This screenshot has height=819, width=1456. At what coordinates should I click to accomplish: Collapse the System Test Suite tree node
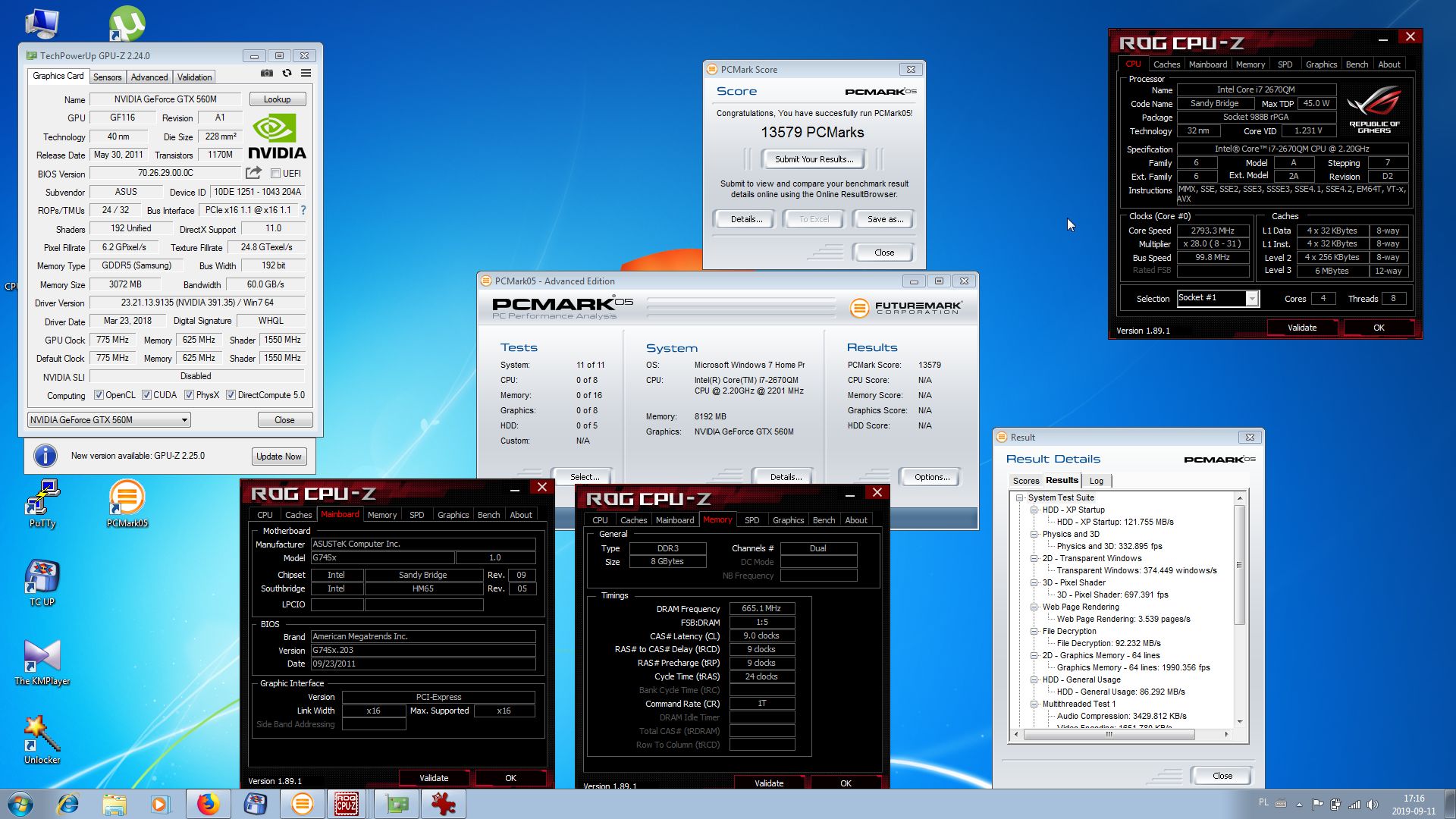pos(1020,498)
